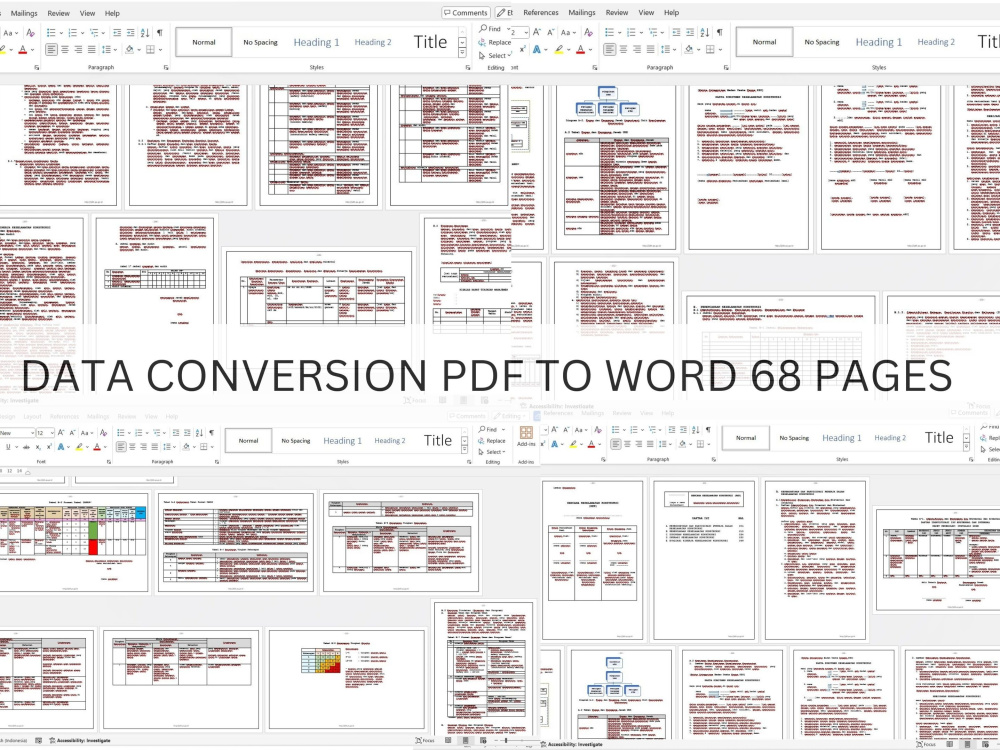The height and width of the screenshot is (750, 1000).
Task: Apply Normal style in bottom-right Word window
Action: click(746, 438)
